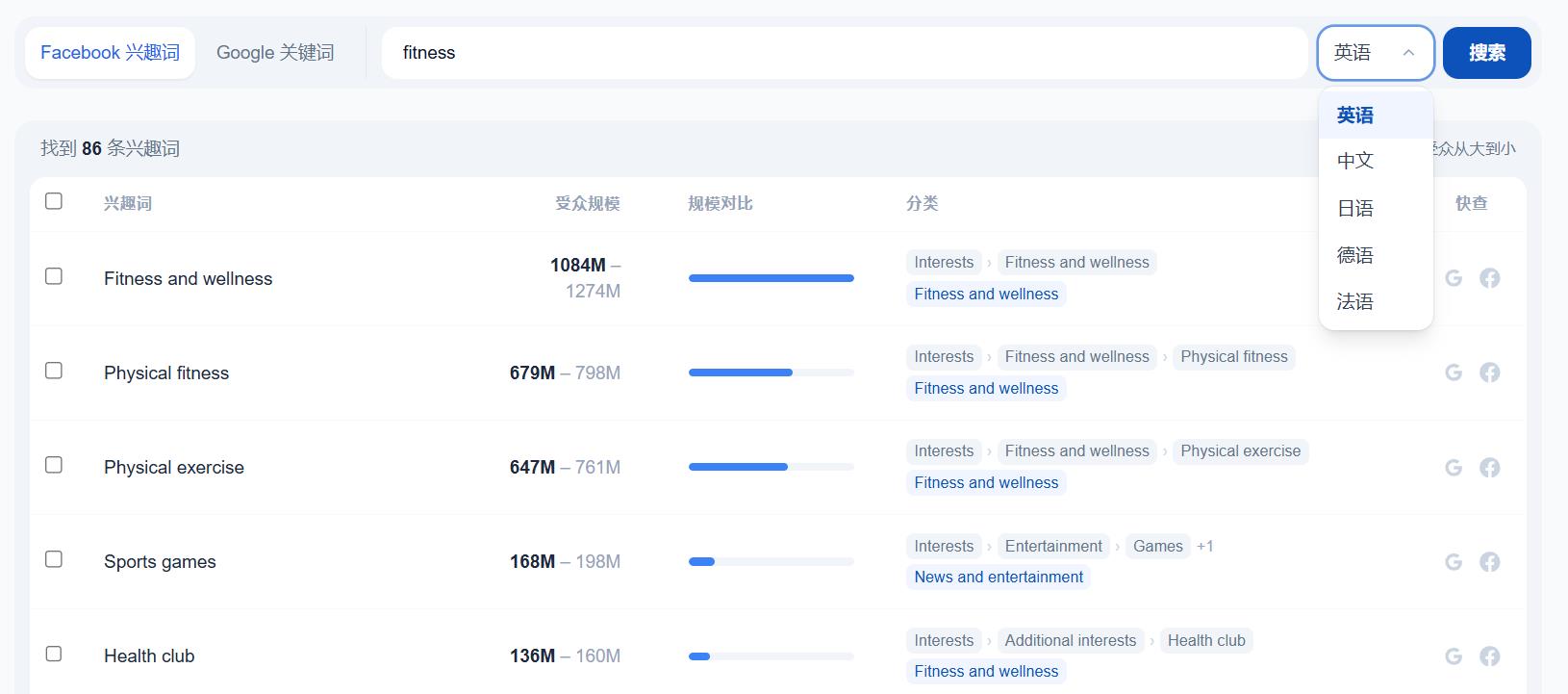Click the 快查 column header

pos(1472,203)
